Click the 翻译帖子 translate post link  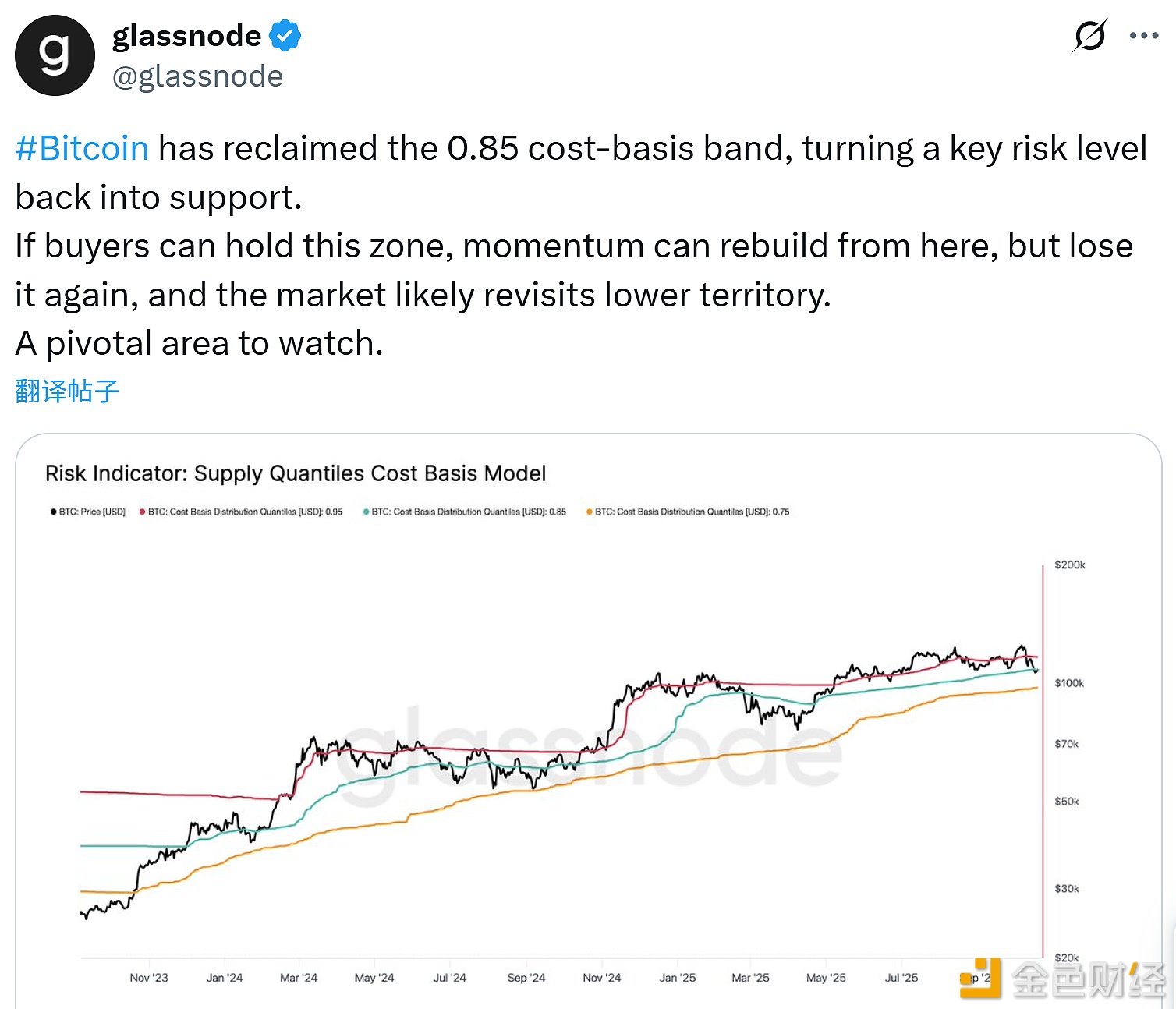click(x=67, y=391)
